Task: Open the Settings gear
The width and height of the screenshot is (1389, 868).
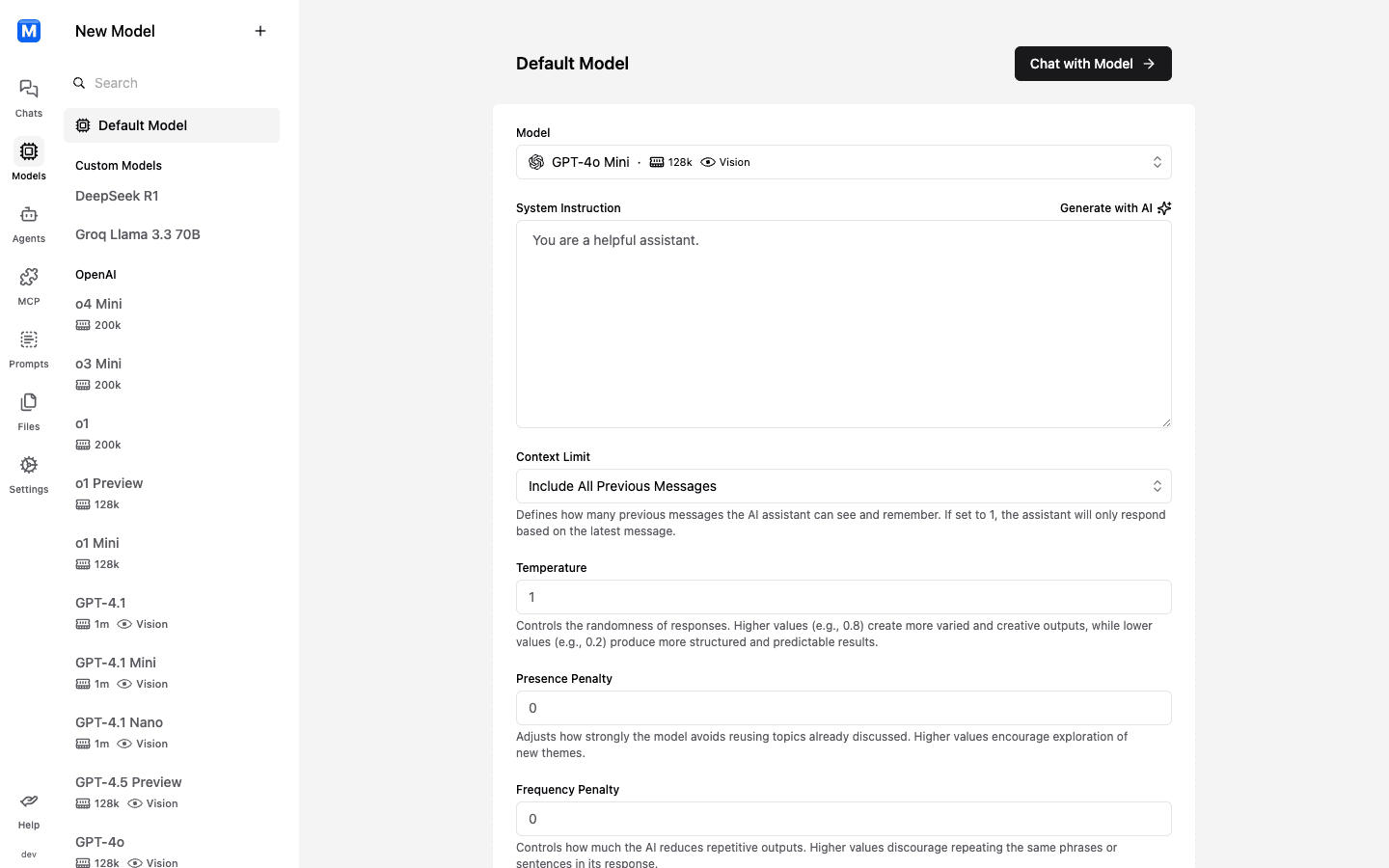Action: [x=29, y=465]
